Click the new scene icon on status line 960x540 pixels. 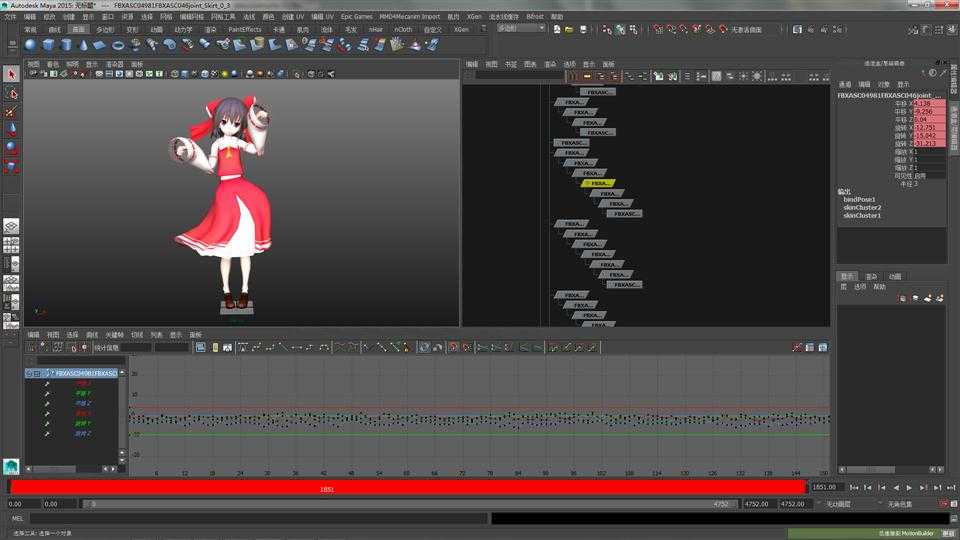pos(556,29)
